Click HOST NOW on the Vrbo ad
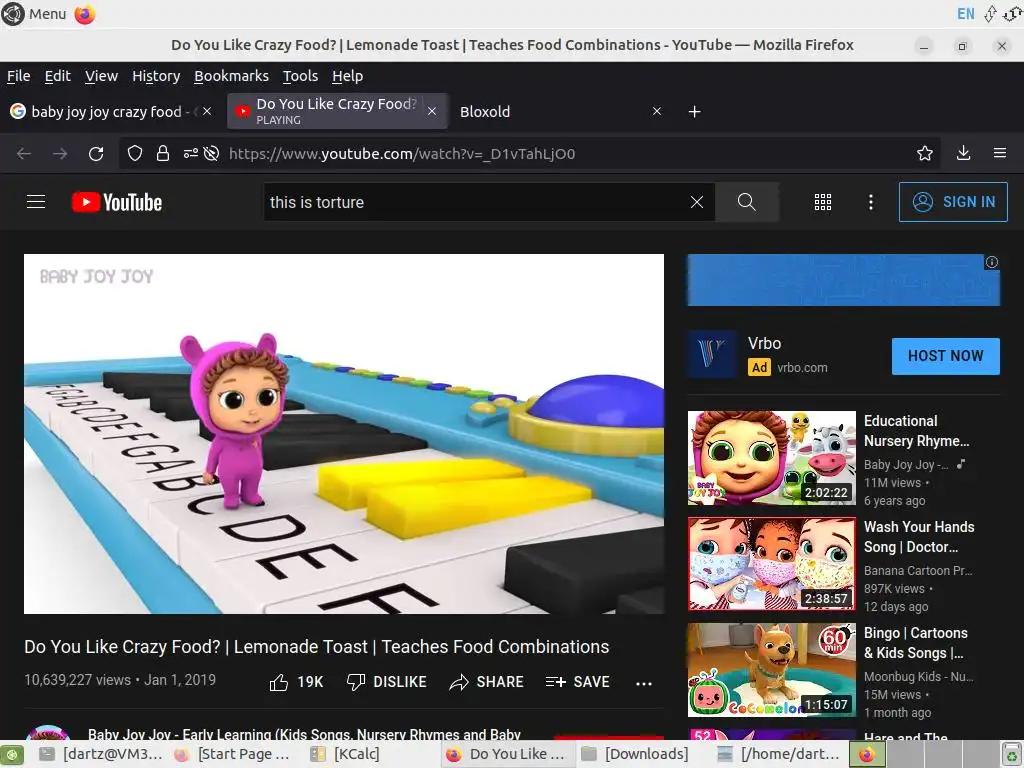 946,356
